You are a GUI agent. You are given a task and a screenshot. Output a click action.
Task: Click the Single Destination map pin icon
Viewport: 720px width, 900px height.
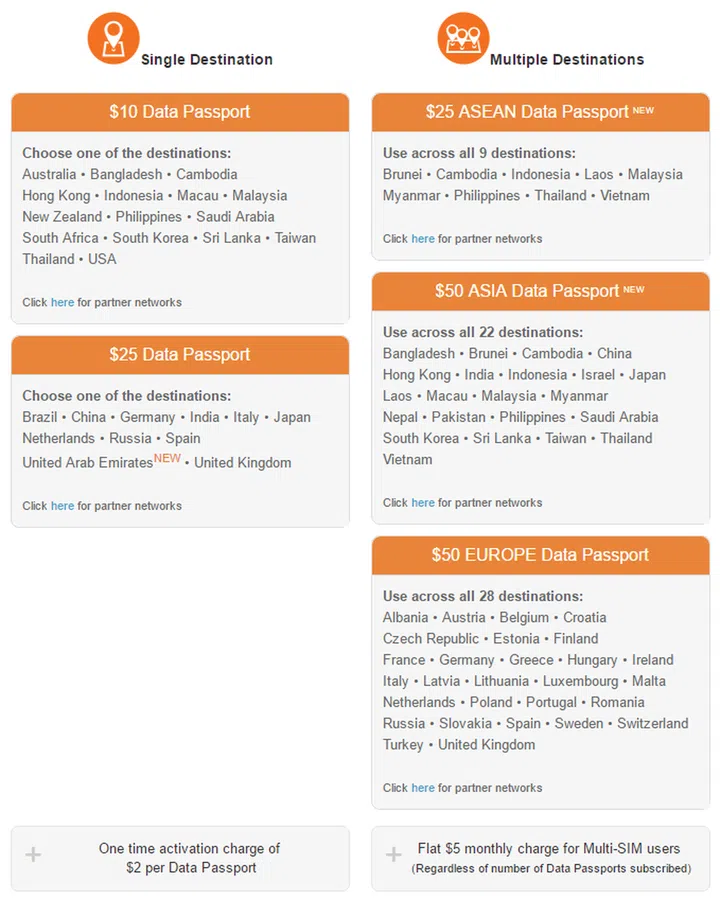[x=113, y=38]
